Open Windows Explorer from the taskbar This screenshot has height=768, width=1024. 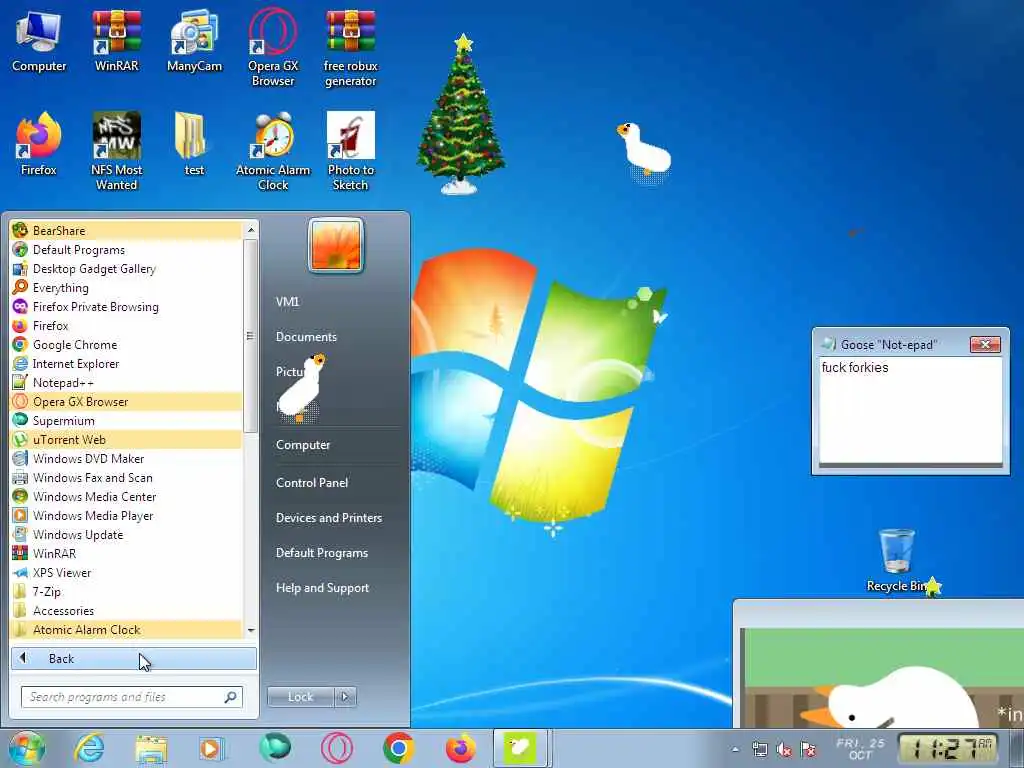[151, 748]
